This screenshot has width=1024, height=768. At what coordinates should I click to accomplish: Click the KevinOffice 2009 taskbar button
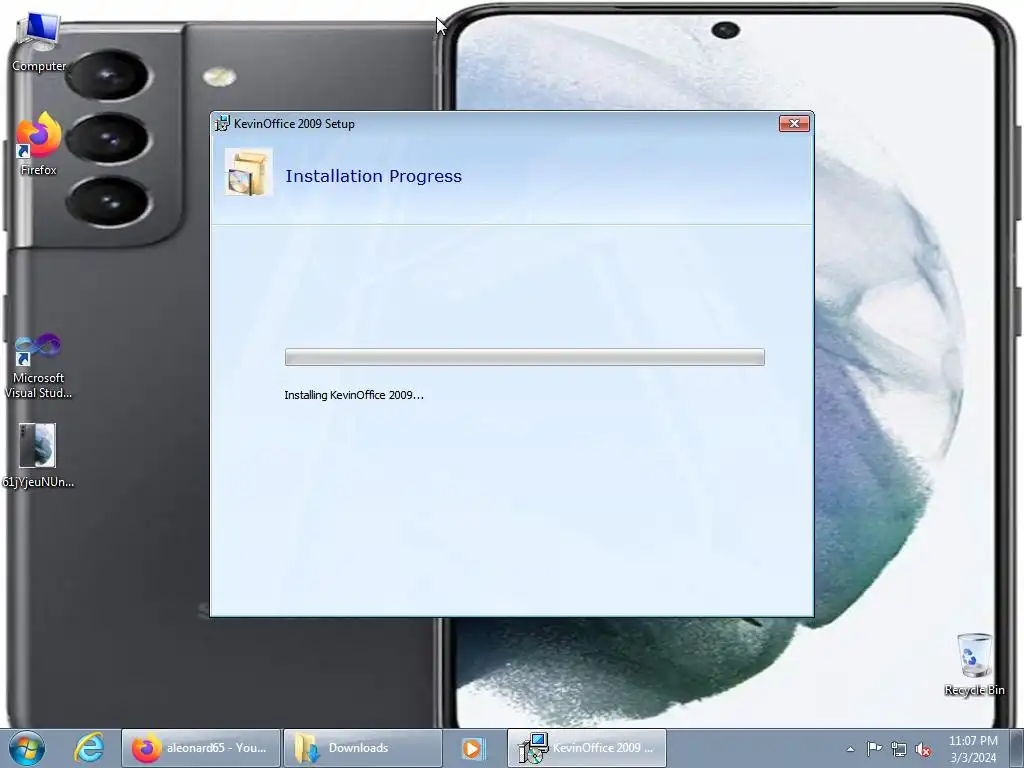[586, 748]
